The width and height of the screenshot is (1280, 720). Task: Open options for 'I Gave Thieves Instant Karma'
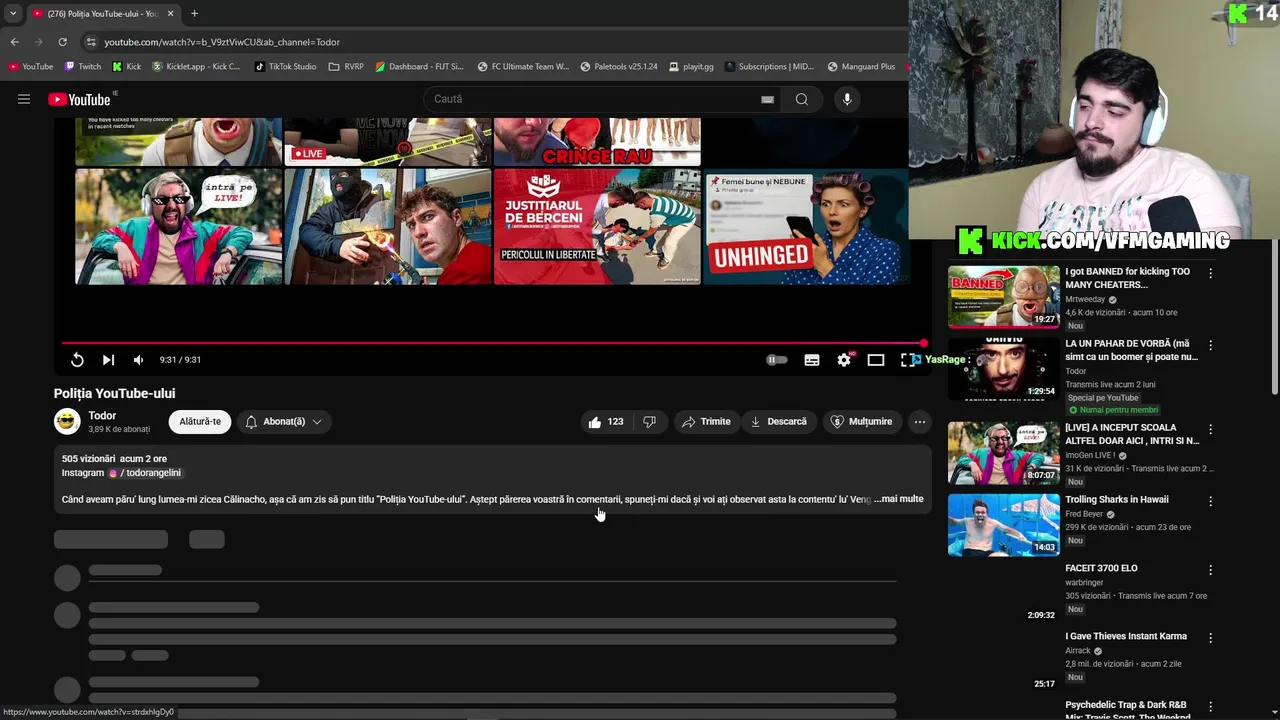click(x=1210, y=638)
